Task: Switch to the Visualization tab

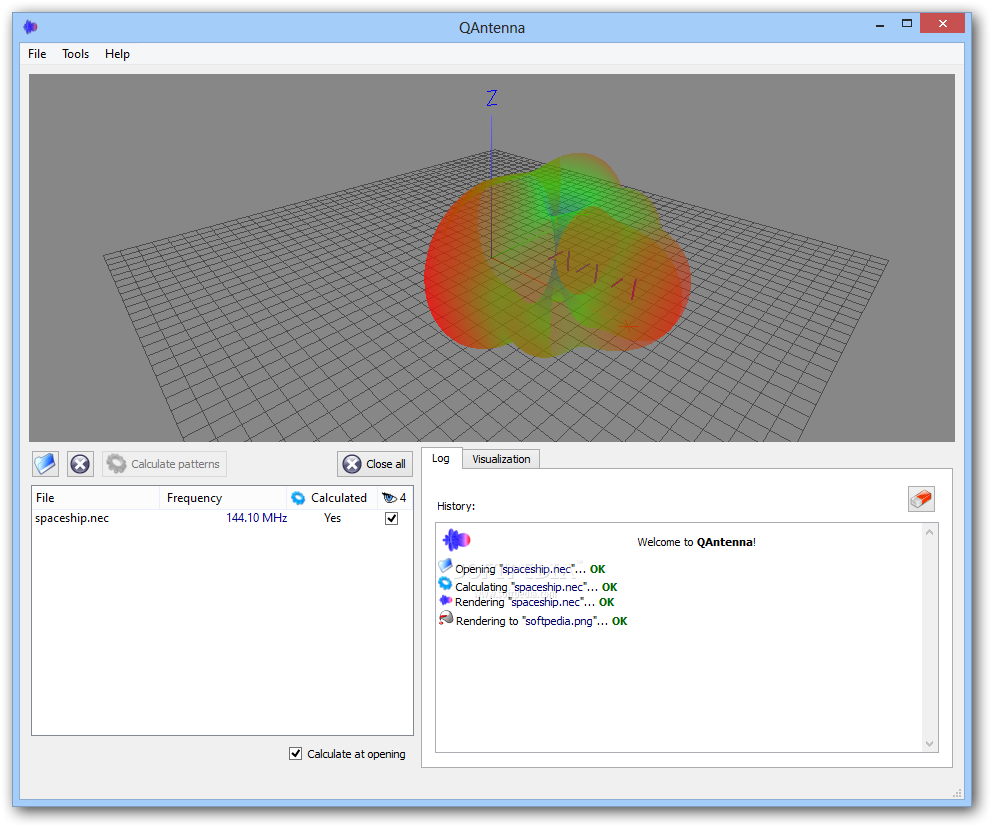Action: (x=501, y=459)
